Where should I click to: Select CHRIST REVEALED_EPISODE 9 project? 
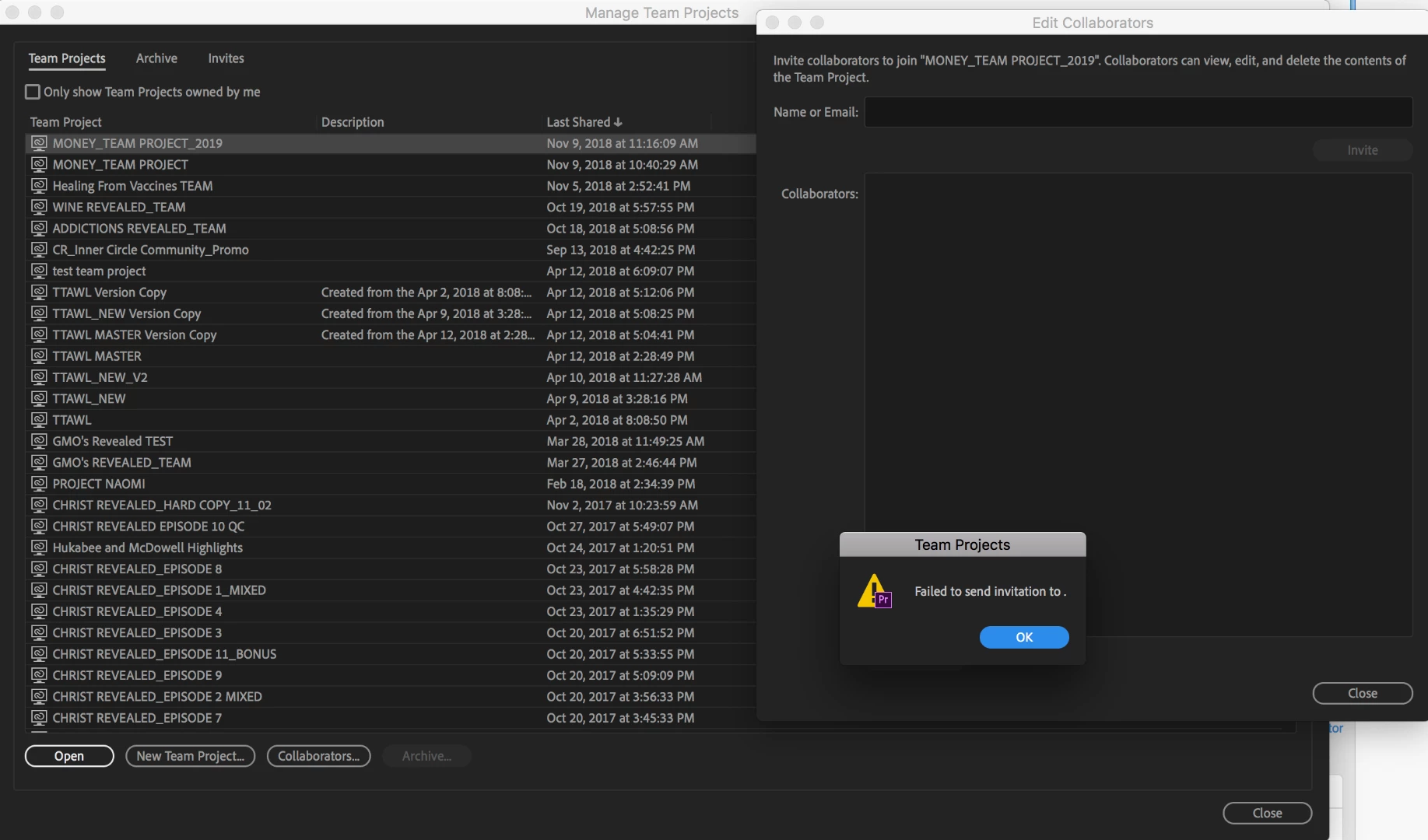(391, 675)
